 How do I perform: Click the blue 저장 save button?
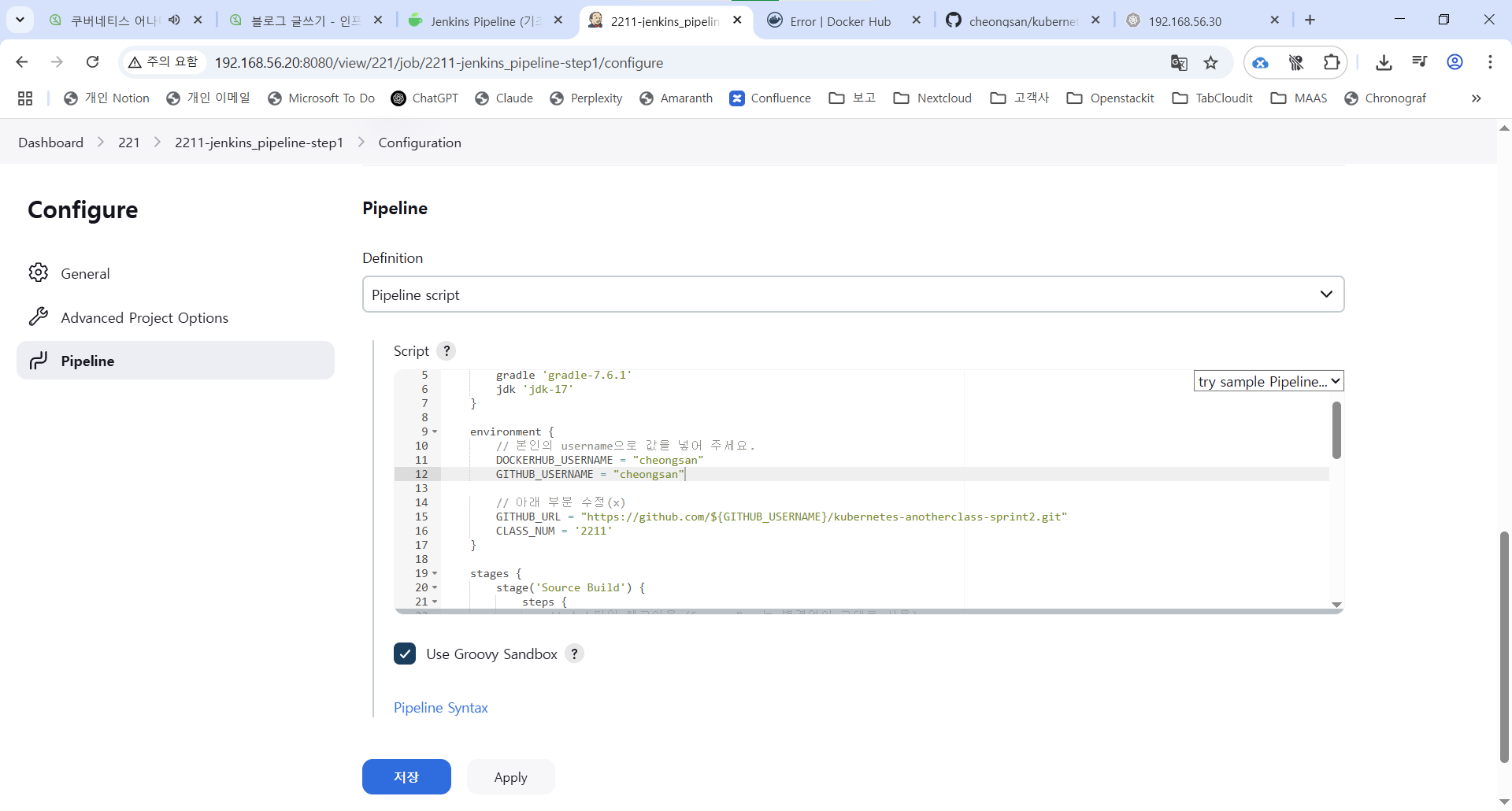coord(406,777)
